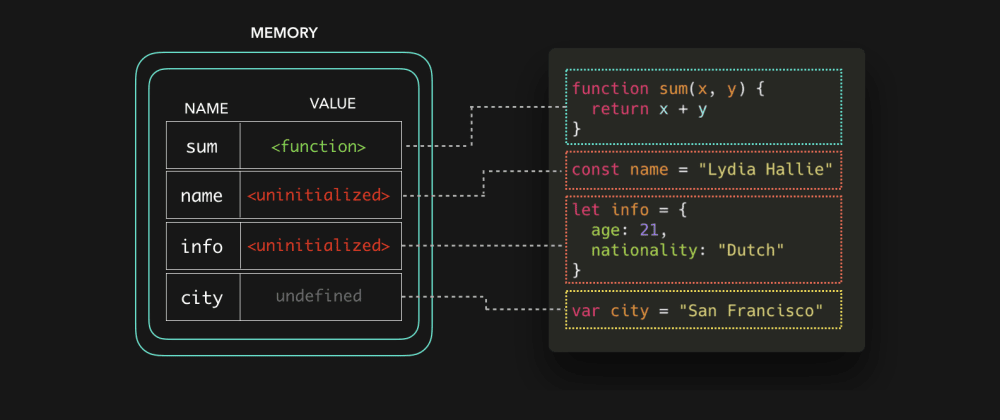Click the MEMORY heading

(x=284, y=33)
